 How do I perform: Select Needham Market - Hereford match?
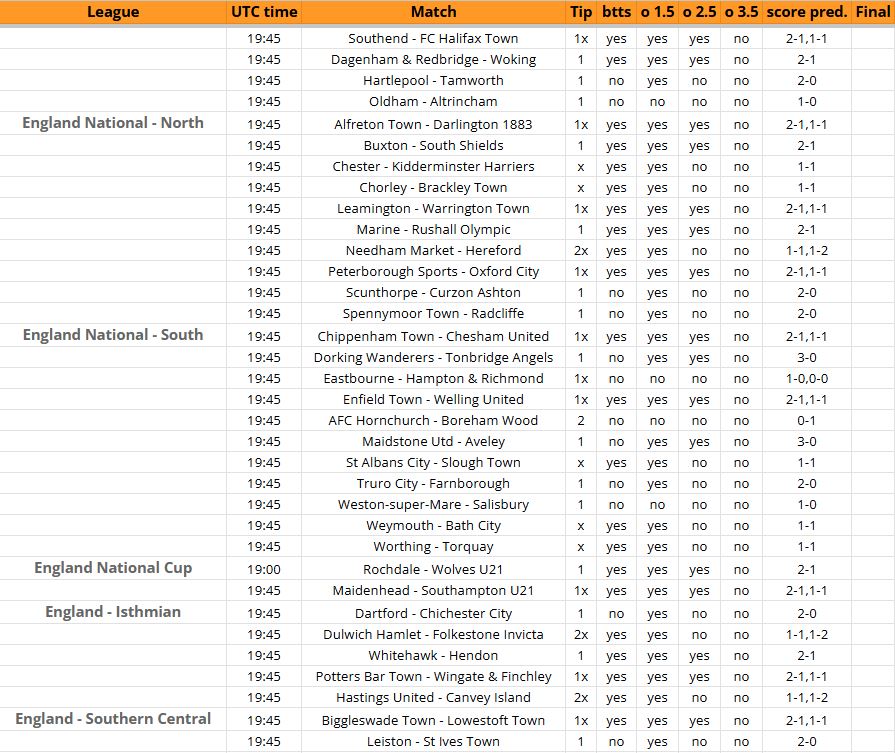pos(433,251)
